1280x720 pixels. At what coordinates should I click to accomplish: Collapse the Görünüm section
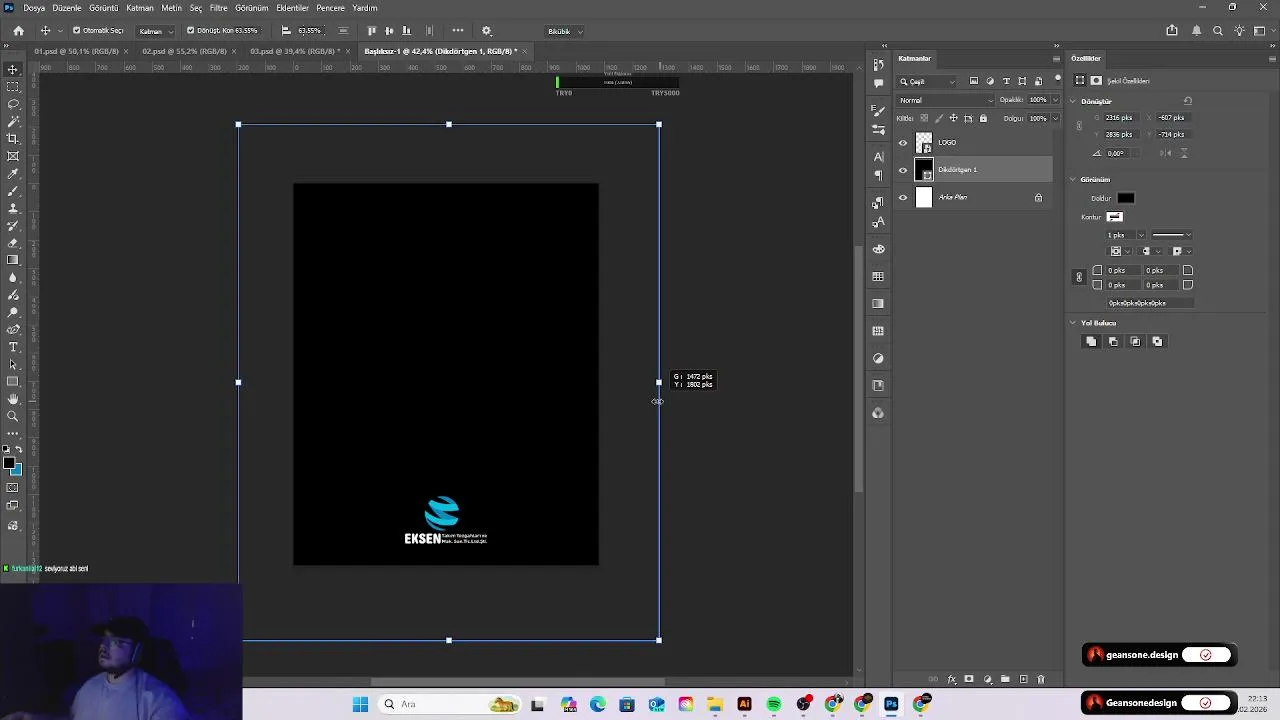(1074, 180)
